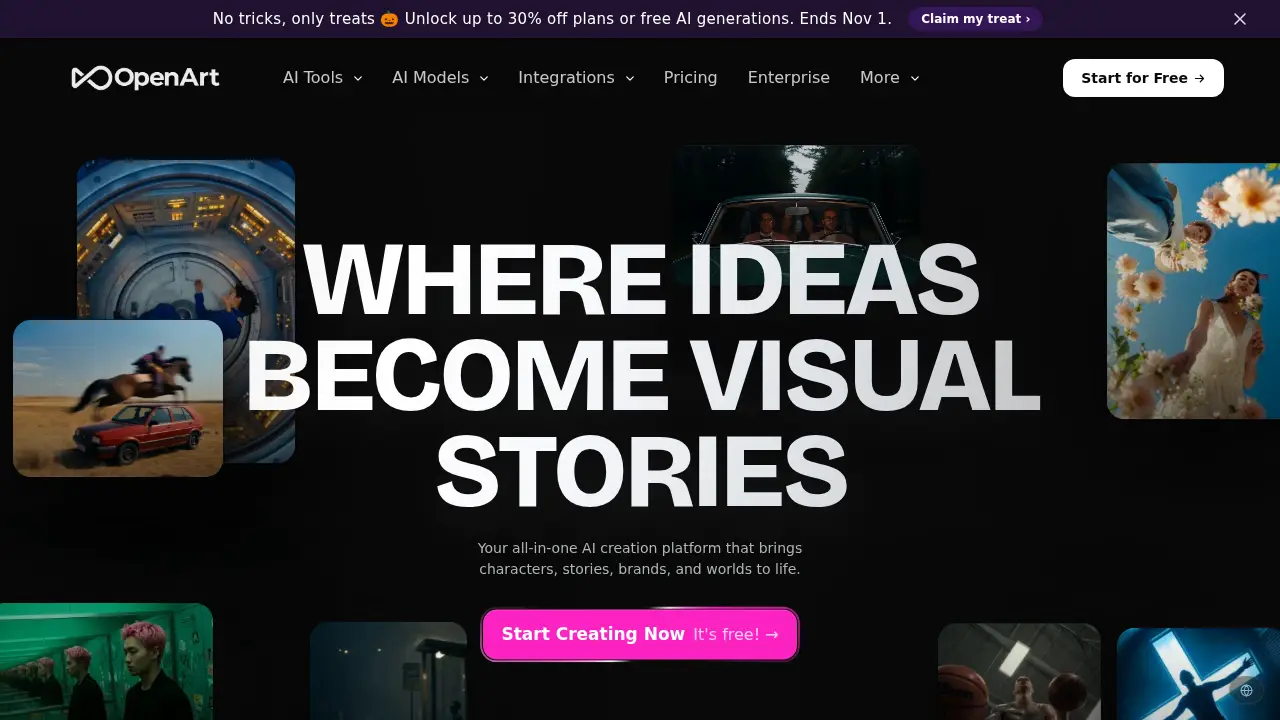Click the Start for Free button
This screenshot has height=720, width=1280.
[1143, 78]
